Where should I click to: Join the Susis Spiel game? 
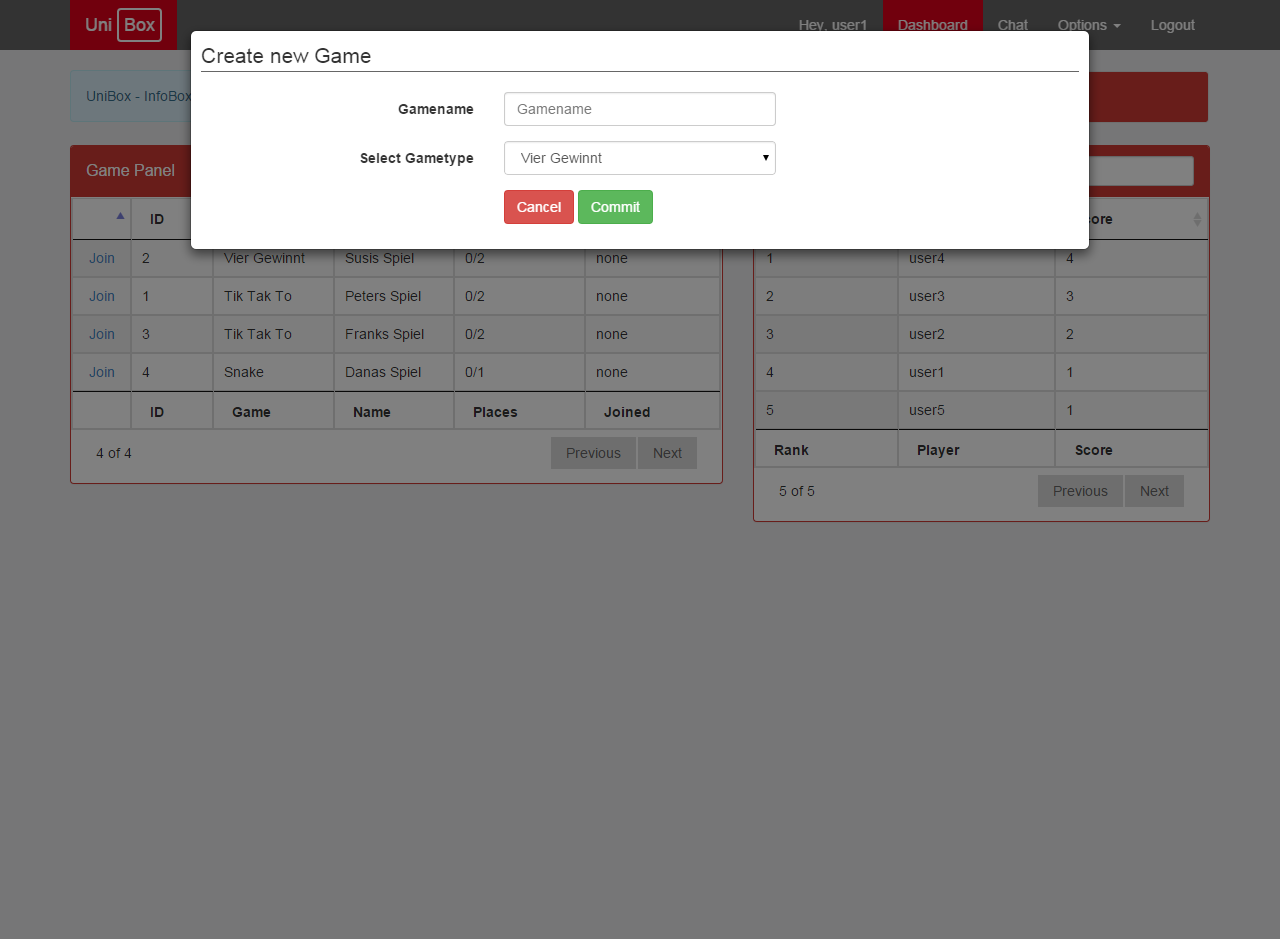102,258
